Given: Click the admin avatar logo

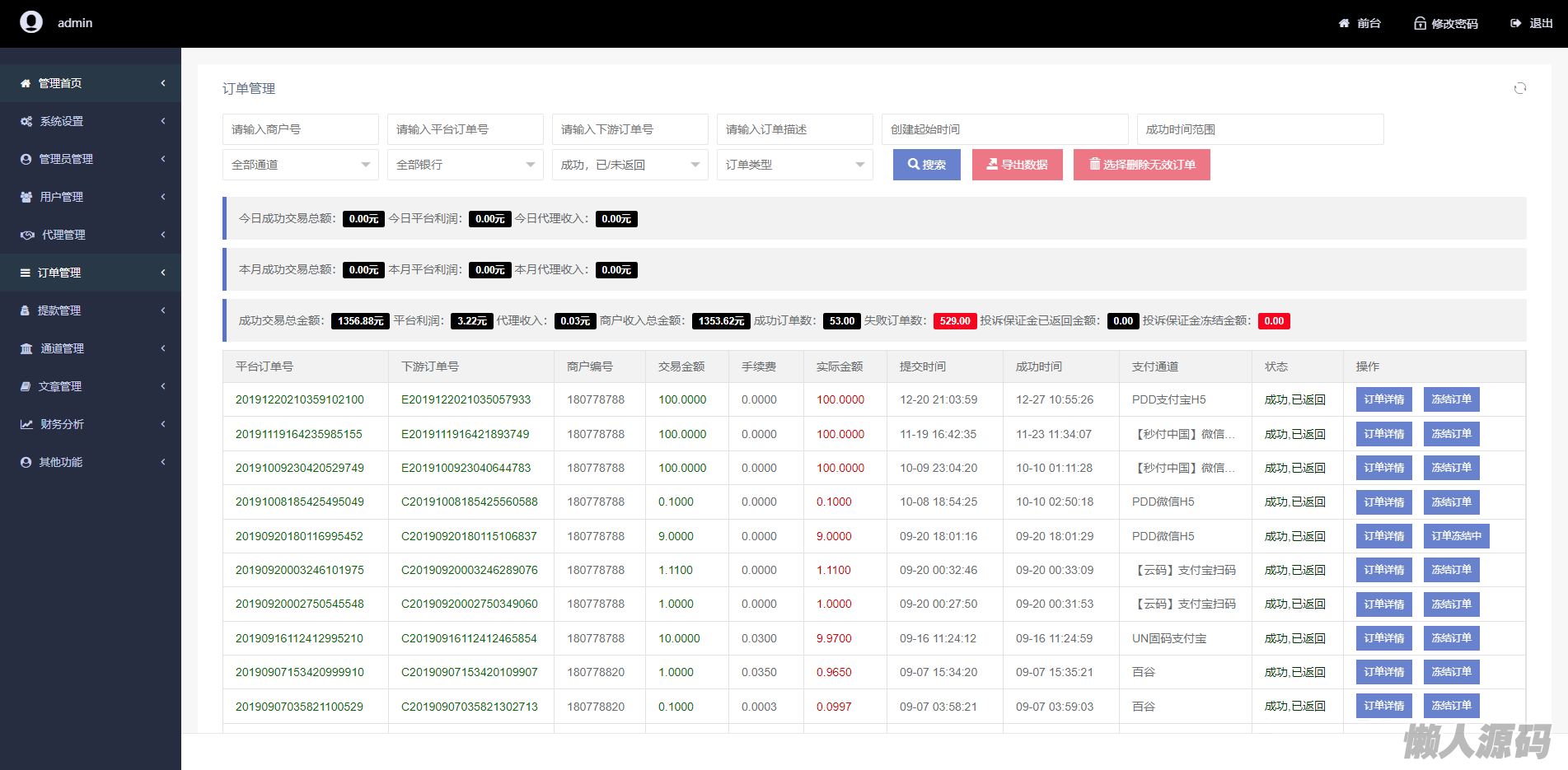Looking at the screenshot, I should tap(31, 22).
